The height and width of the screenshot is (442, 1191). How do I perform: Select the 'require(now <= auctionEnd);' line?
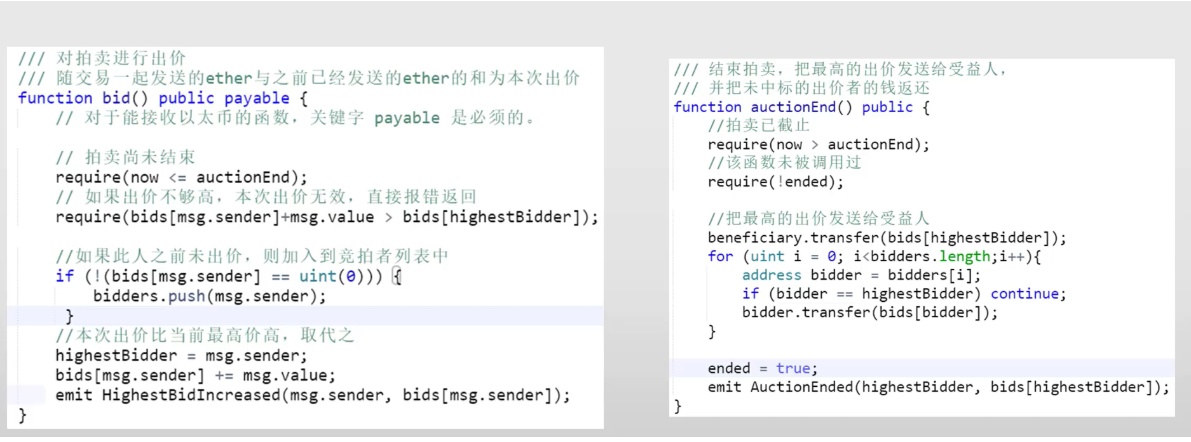[x=182, y=178]
